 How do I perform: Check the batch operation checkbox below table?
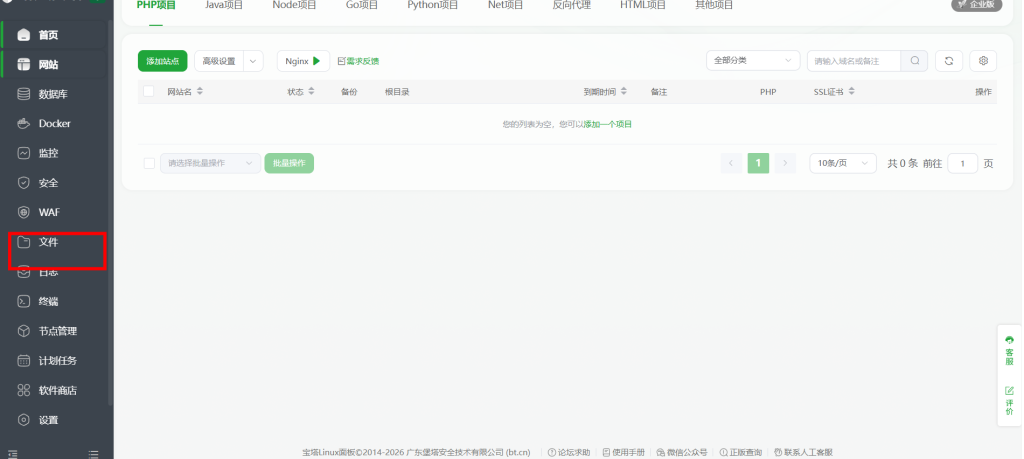[149, 163]
